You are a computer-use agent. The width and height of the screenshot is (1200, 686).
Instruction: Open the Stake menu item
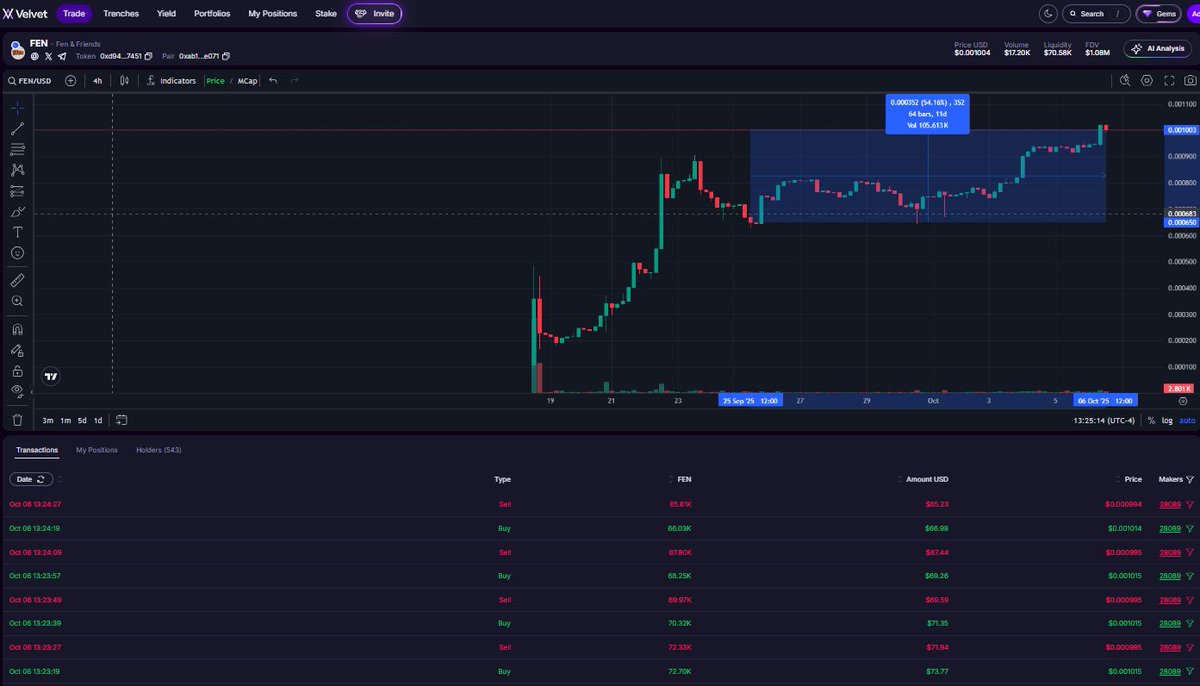click(326, 14)
